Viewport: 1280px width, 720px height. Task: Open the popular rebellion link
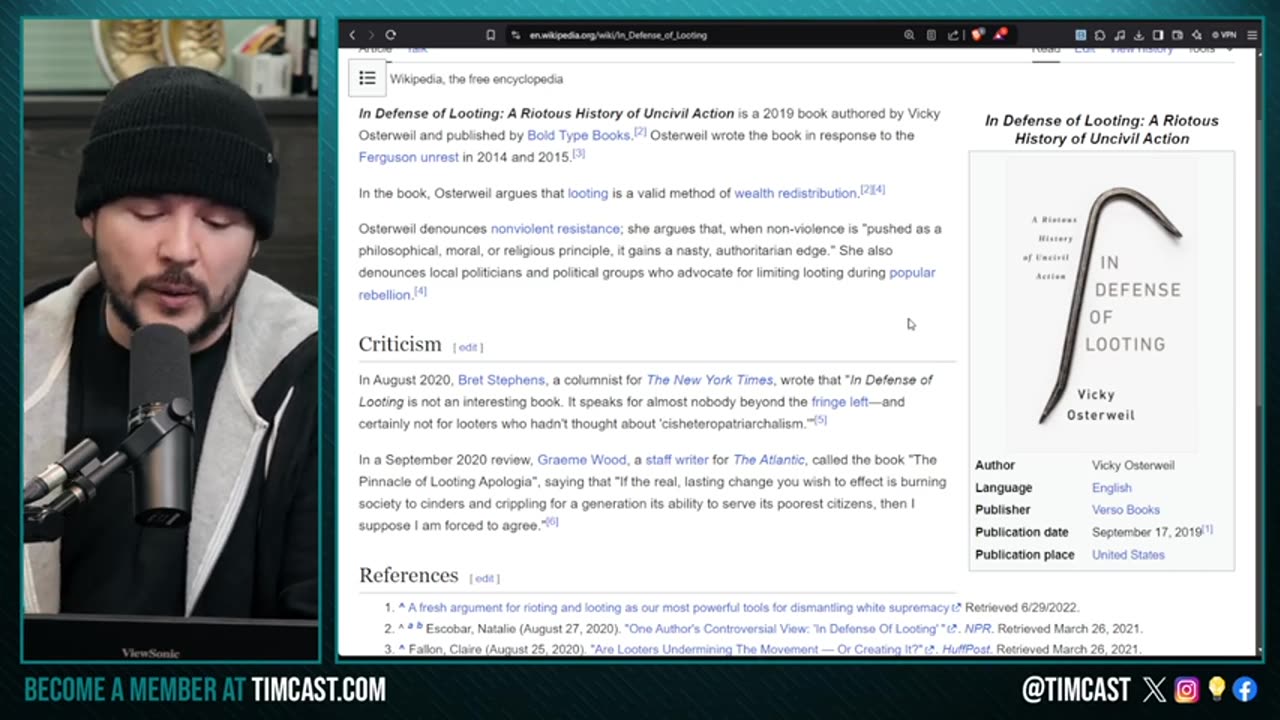point(912,273)
